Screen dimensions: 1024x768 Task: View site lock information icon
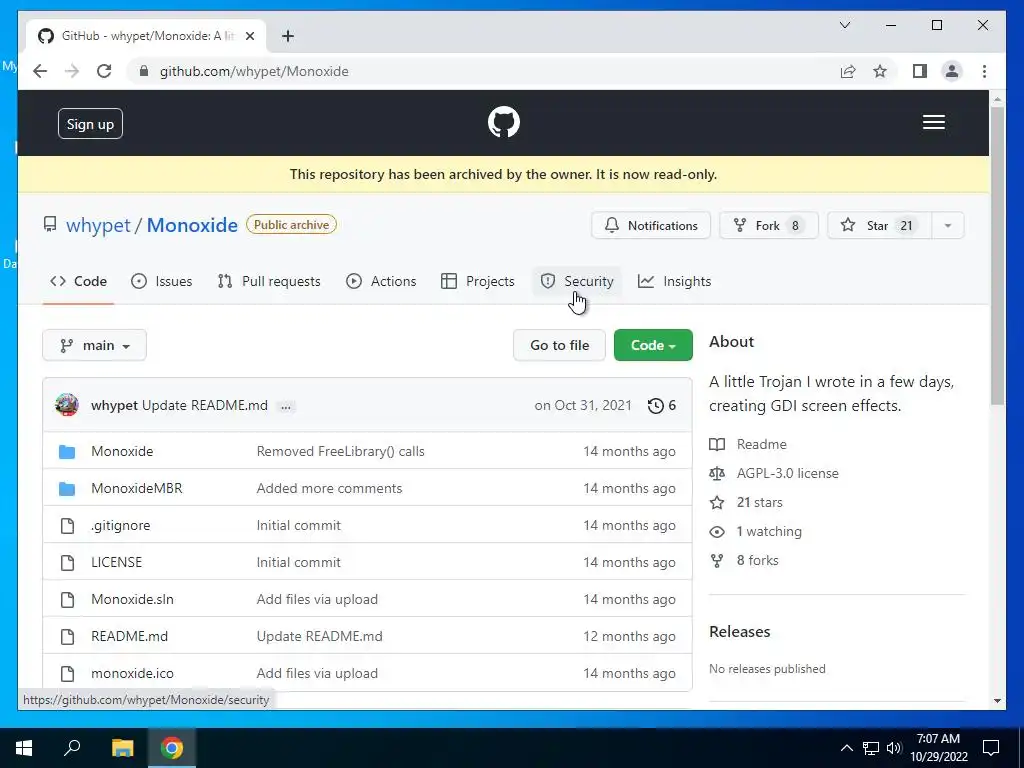pos(144,71)
